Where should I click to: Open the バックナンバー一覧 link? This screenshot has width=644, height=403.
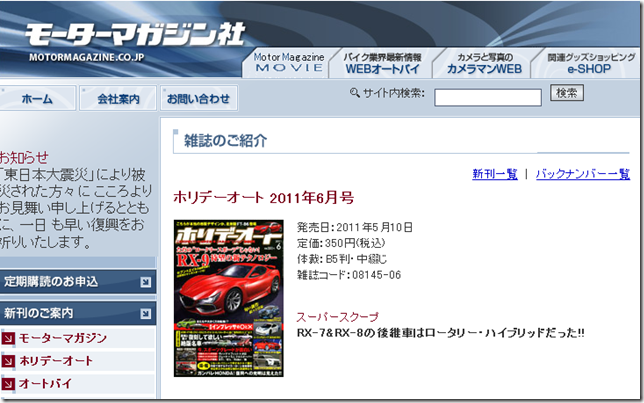pos(583,174)
